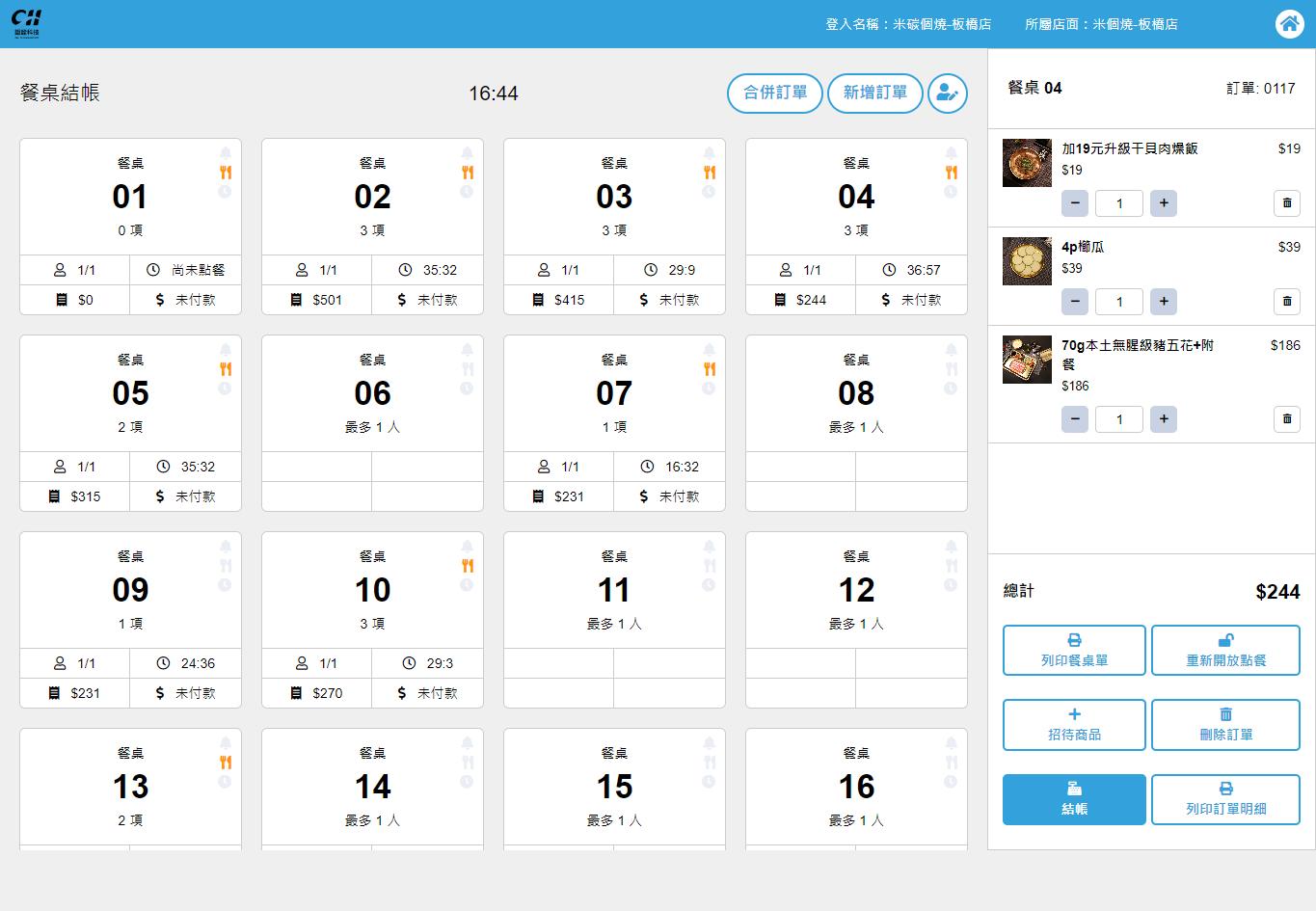1316x911 pixels.
Task: Click the 新增訂單 button
Action: coord(875,94)
